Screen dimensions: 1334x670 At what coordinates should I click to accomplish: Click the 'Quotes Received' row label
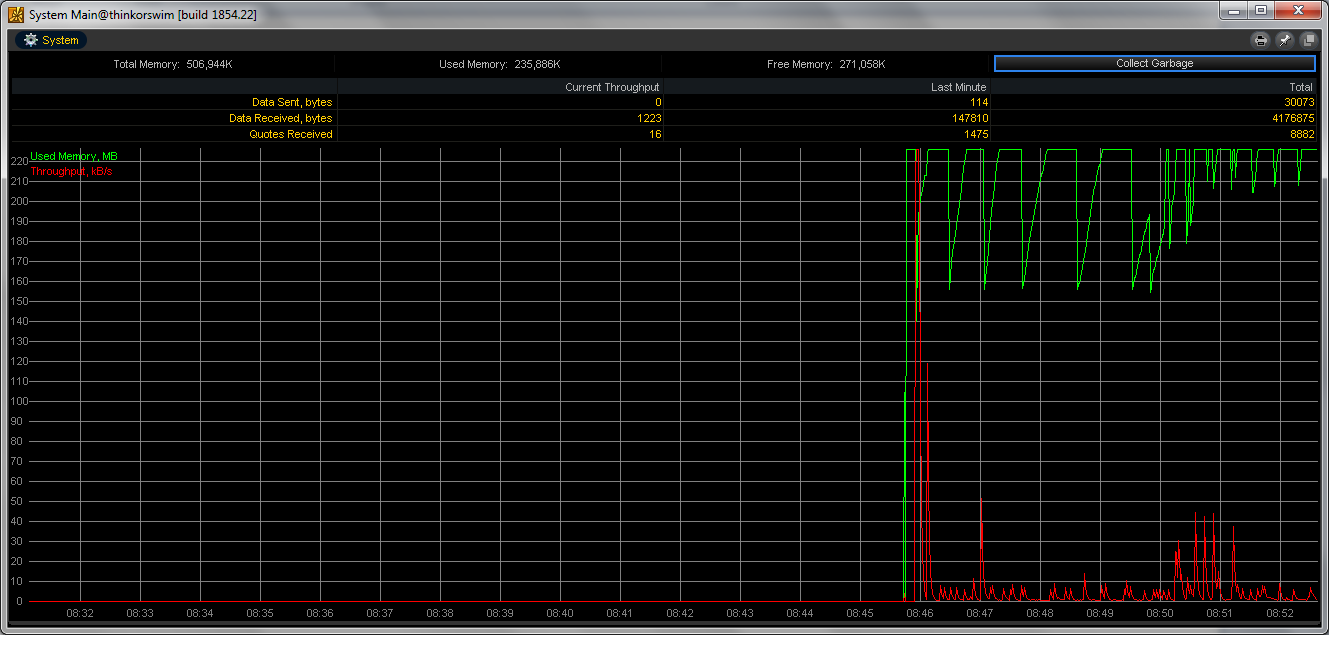coord(291,134)
